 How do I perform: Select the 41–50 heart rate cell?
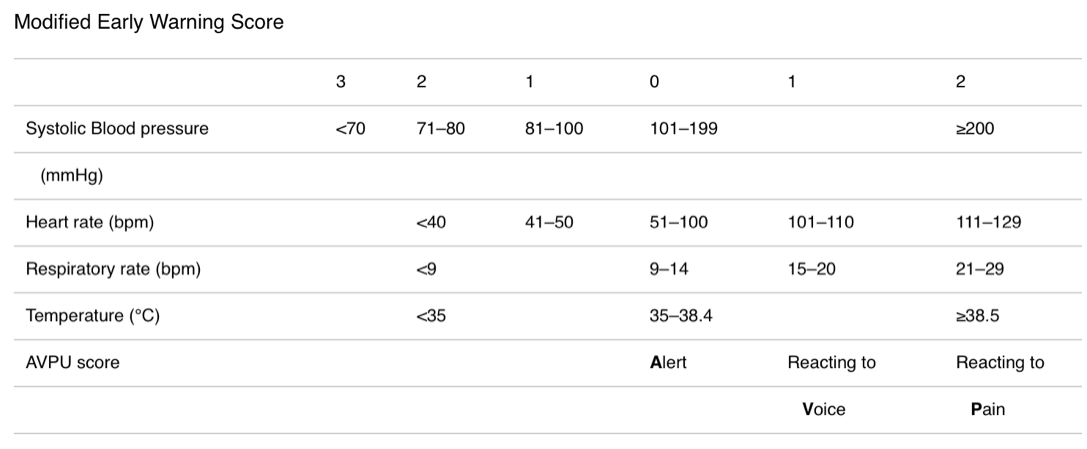550,222
